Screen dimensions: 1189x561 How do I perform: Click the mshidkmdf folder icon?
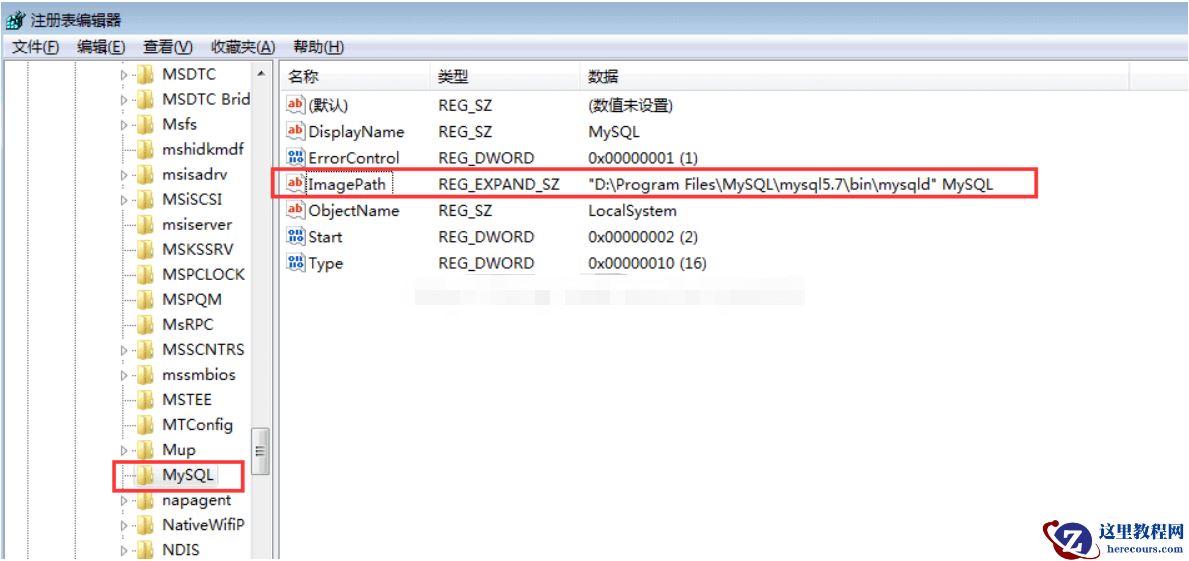tap(144, 150)
